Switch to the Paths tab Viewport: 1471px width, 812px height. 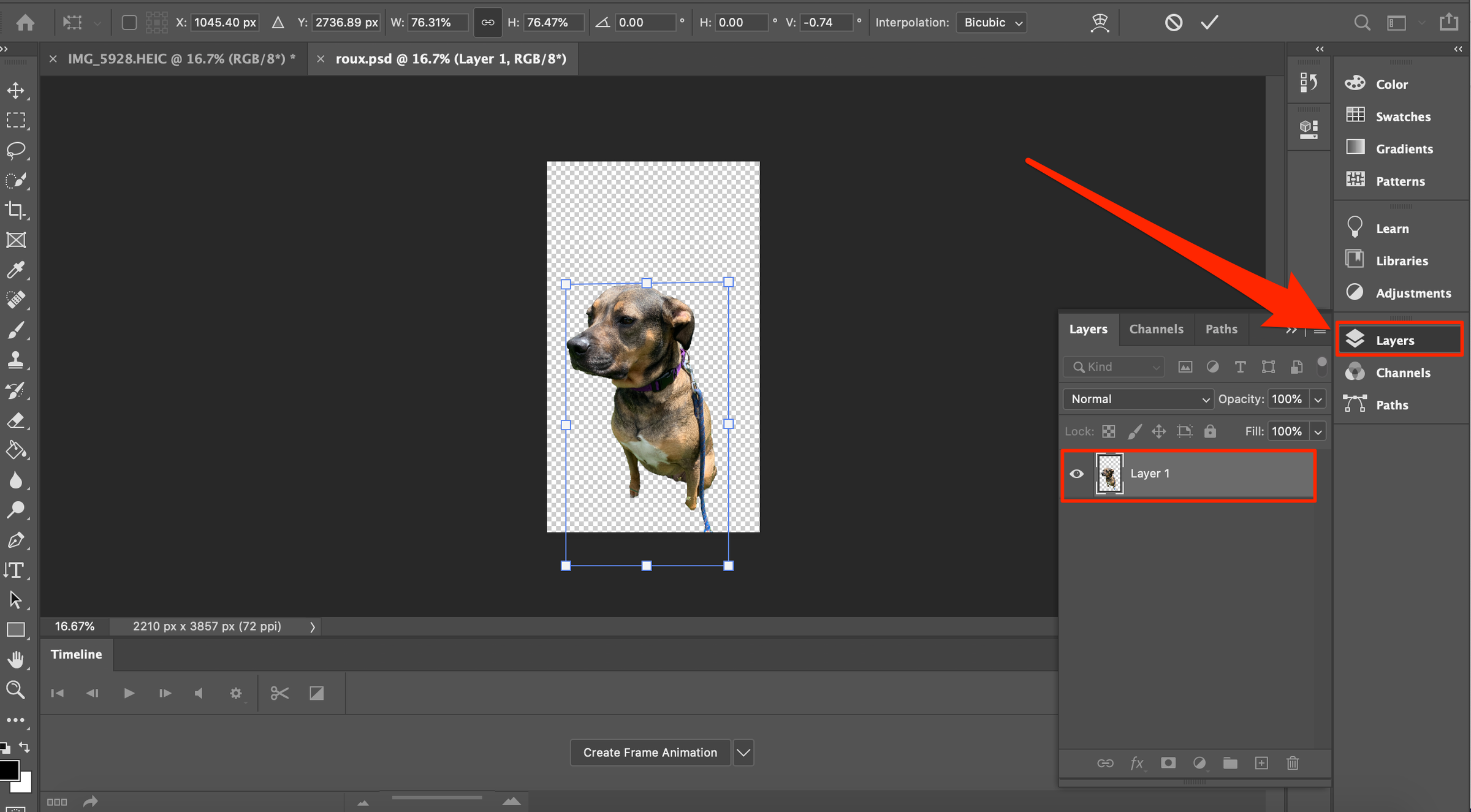point(1220,329)
